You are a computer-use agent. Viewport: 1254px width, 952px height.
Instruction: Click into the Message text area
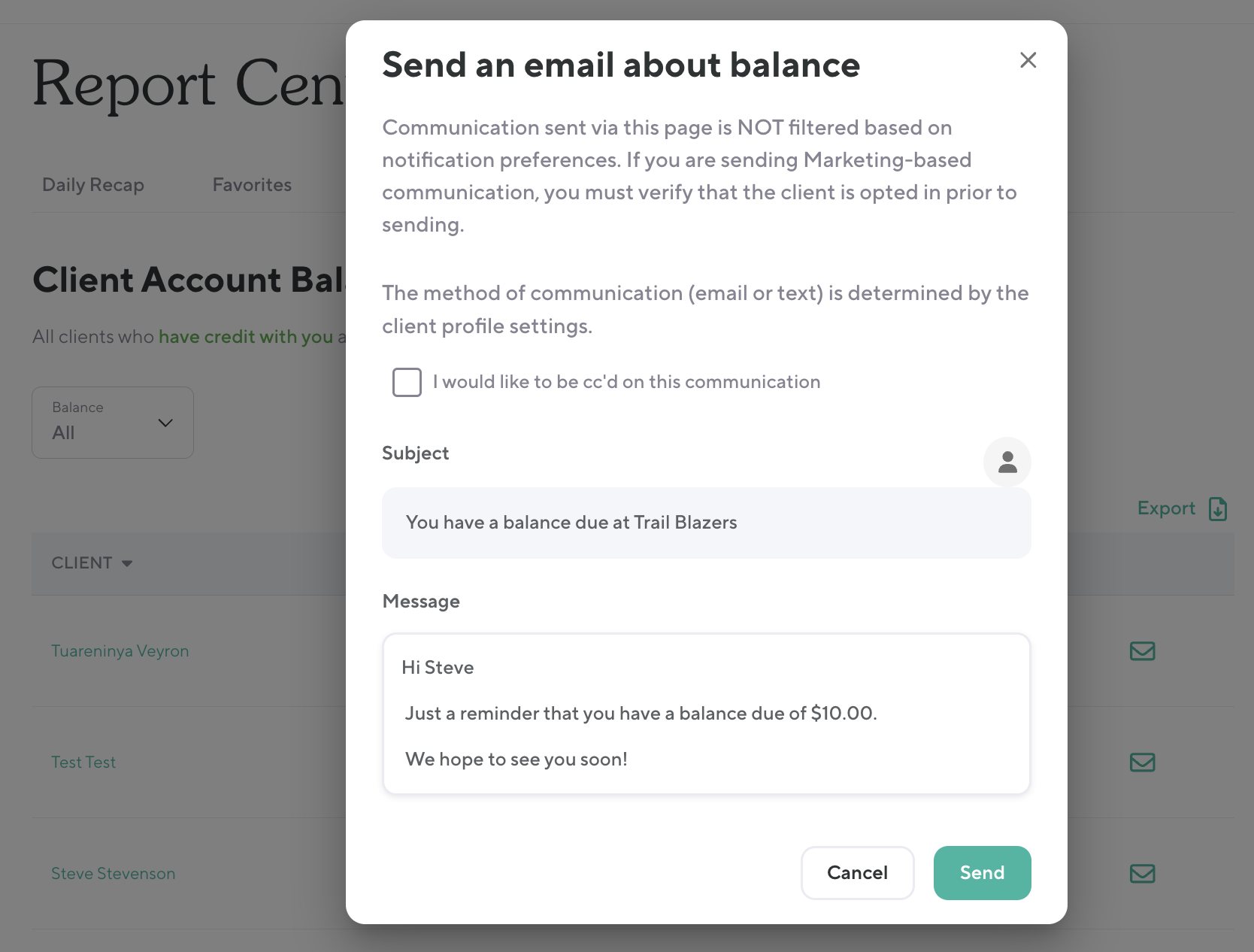click(706, 714)
